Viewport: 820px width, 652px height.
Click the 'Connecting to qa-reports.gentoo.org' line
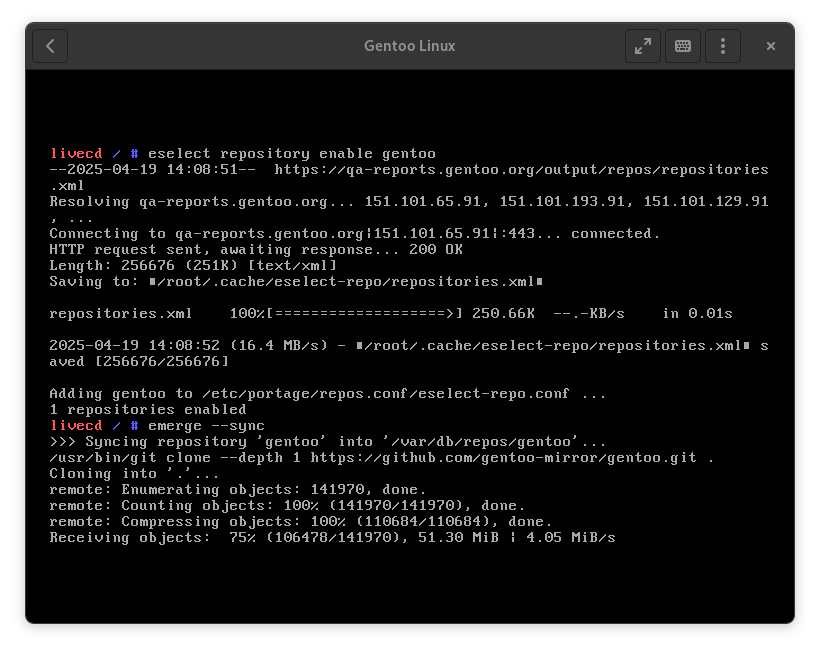pos(355,234)
